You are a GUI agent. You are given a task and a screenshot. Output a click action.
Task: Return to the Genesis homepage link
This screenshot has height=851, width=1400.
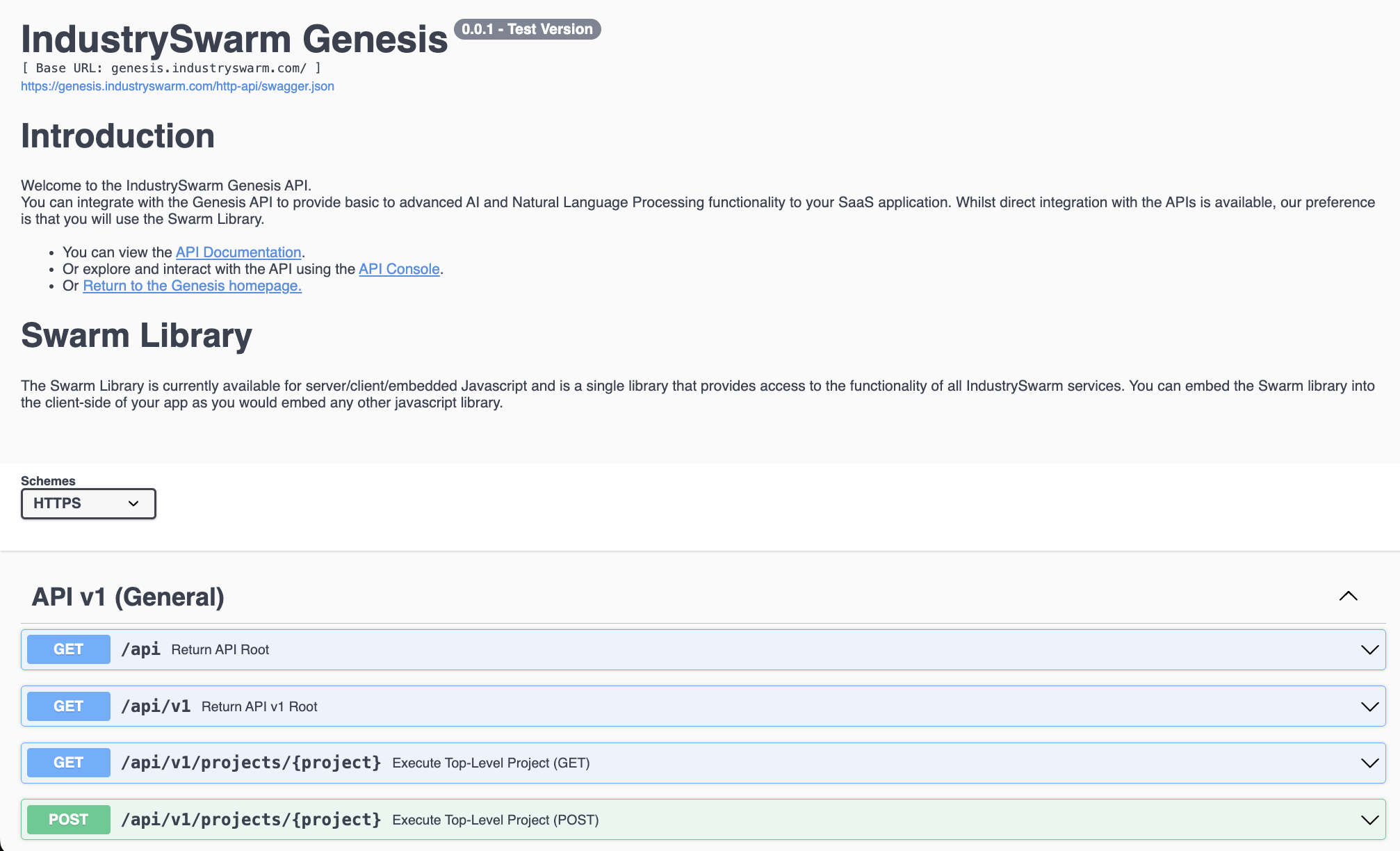[x=192, y=286]
